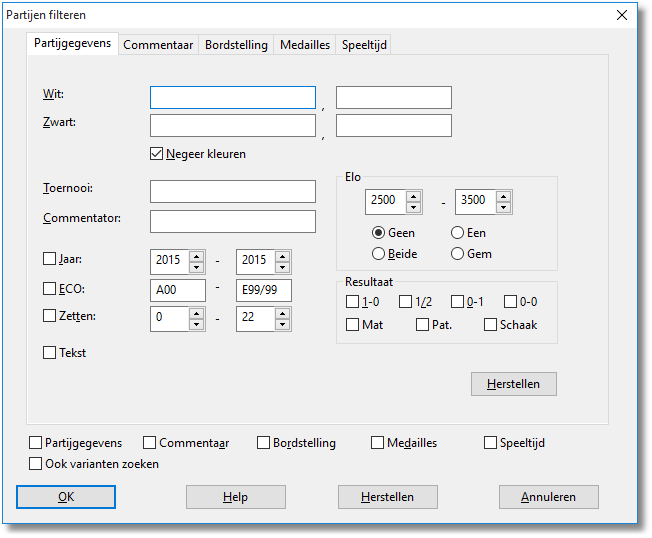Switch to the Commentaar tab
Viewport: 652px width, 538px height.
(x=158, y=45)
